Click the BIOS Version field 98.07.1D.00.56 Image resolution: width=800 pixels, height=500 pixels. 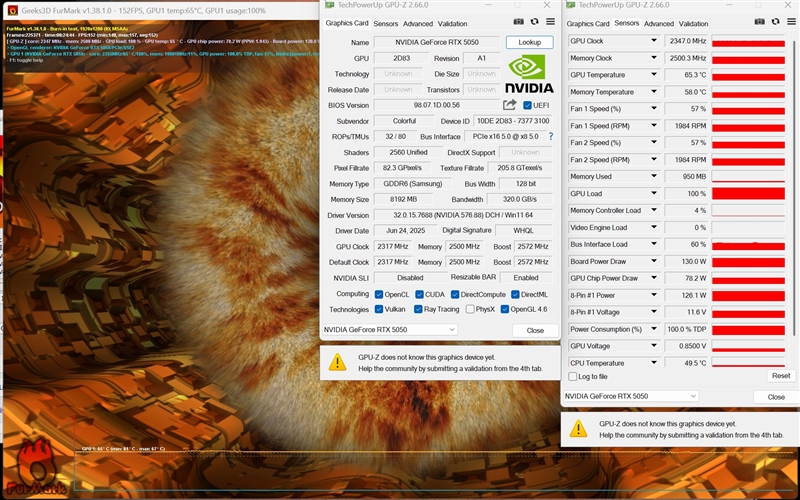[437, 105]
